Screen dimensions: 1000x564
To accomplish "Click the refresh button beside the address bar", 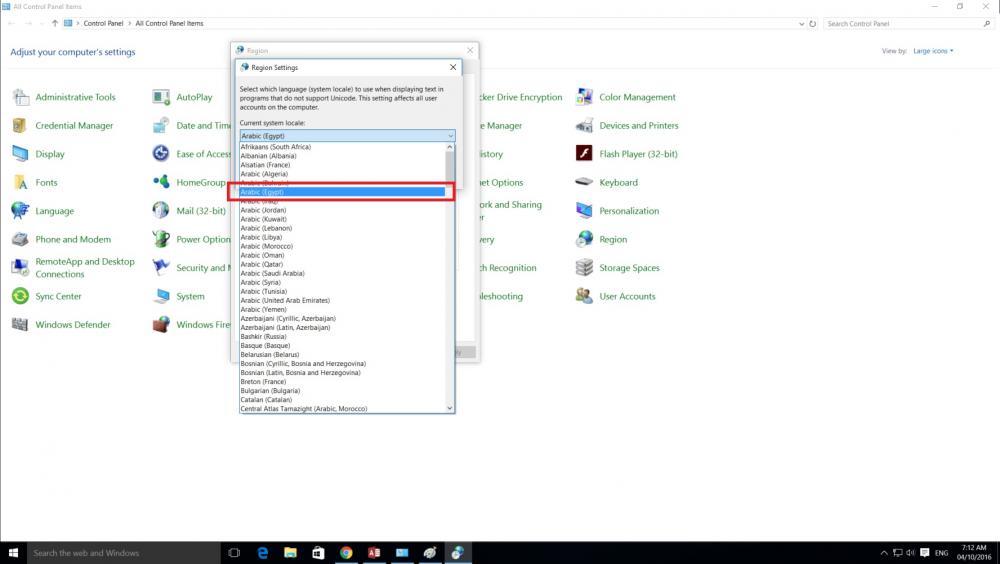I will pos(812,24).
